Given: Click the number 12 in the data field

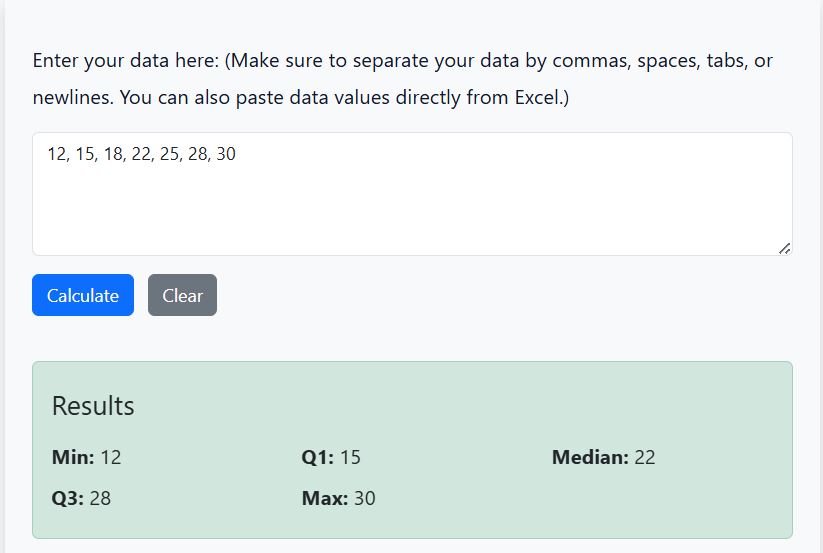Looking at the screenshot, I should click(x=56, y=154).
